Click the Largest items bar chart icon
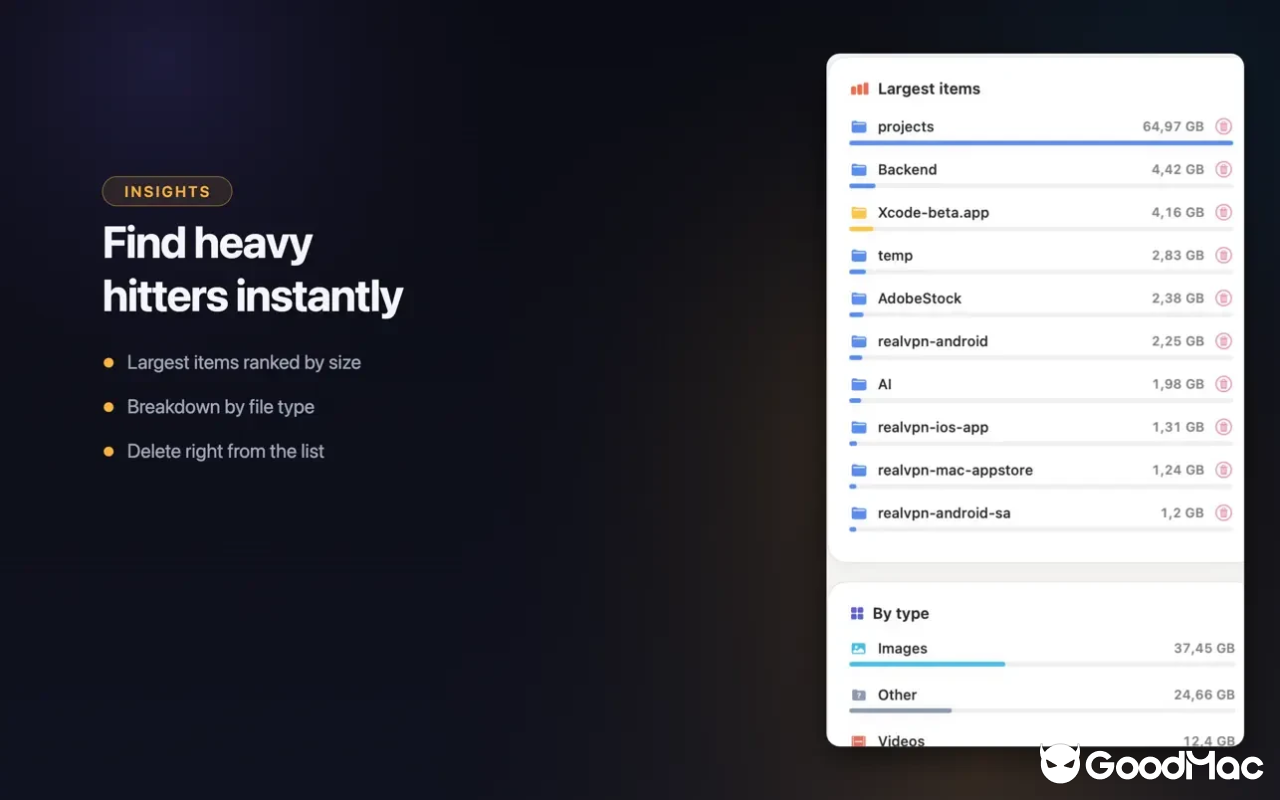Image resolution: width=1280 pixels, height=800 pixels. pyautogui.click(x=859, y=89)
